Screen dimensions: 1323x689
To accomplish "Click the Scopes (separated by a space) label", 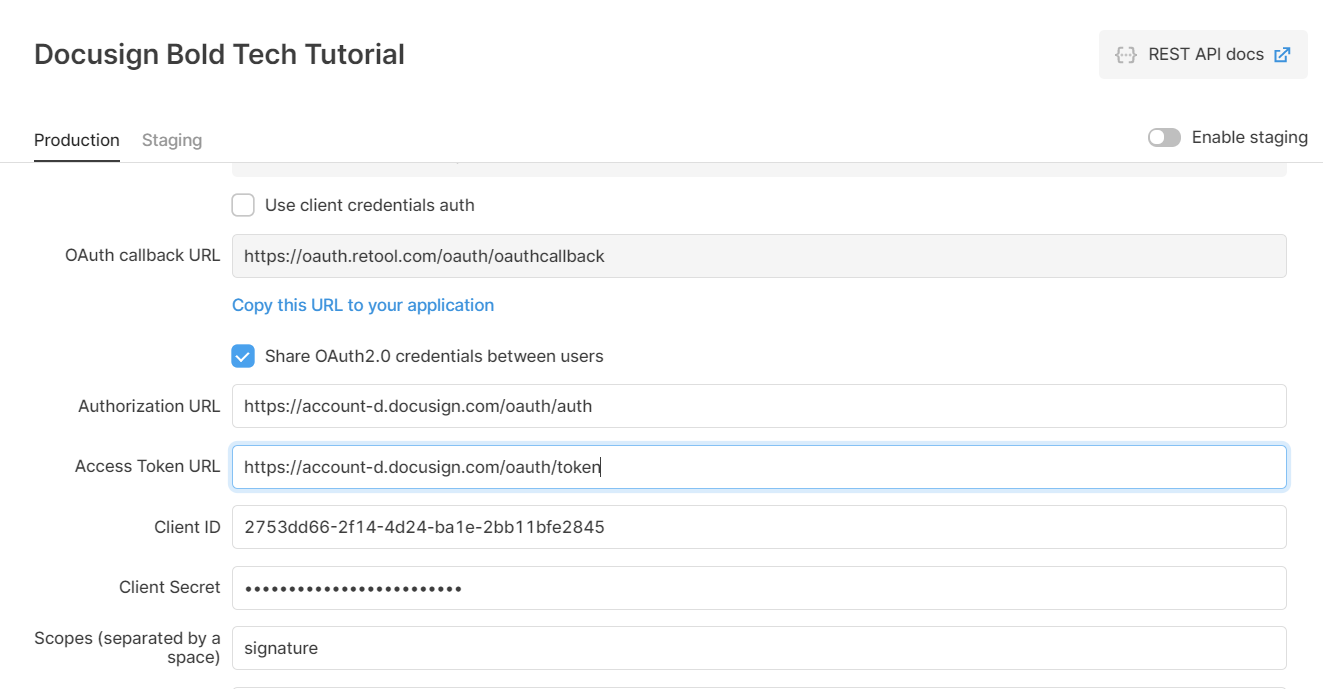I will click(x=127, y=648).
